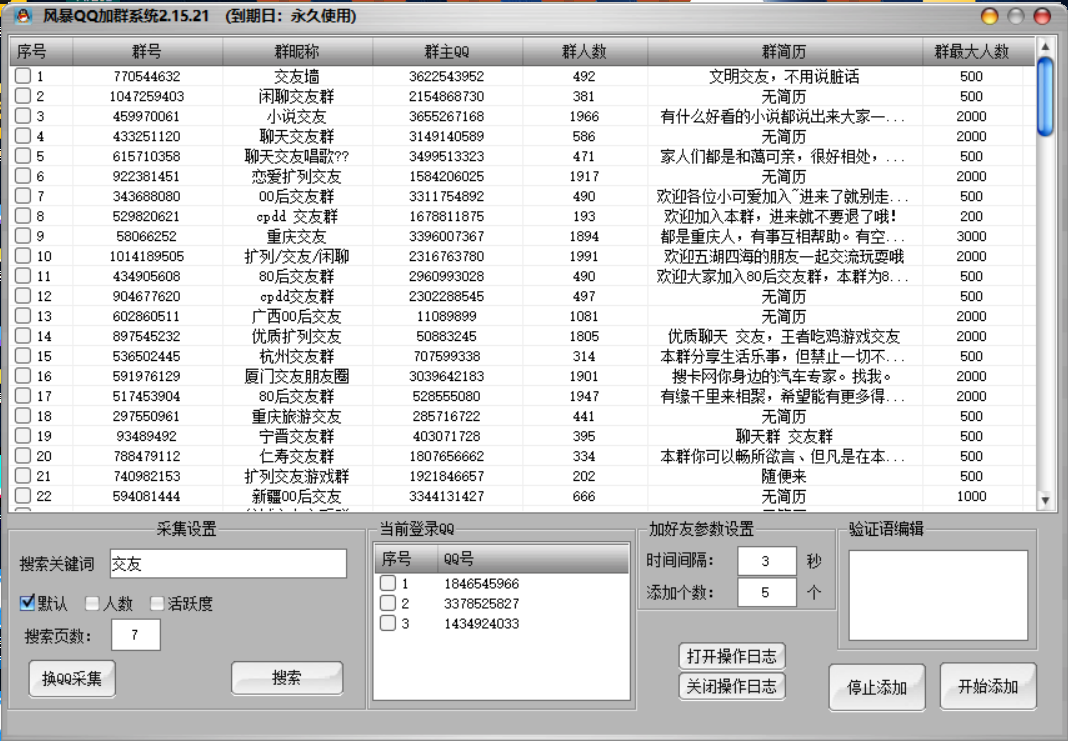This screenshot has height=741, width=1068.
Task: Click the 换QQ采集 button
Action: click(x=72, y=678)
